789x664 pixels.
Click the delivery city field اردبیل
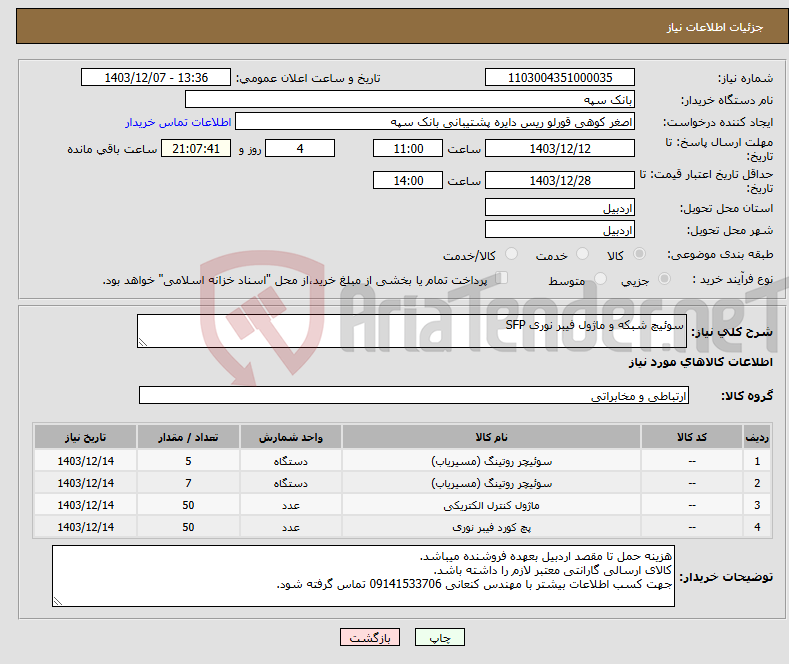click(560, 229)
